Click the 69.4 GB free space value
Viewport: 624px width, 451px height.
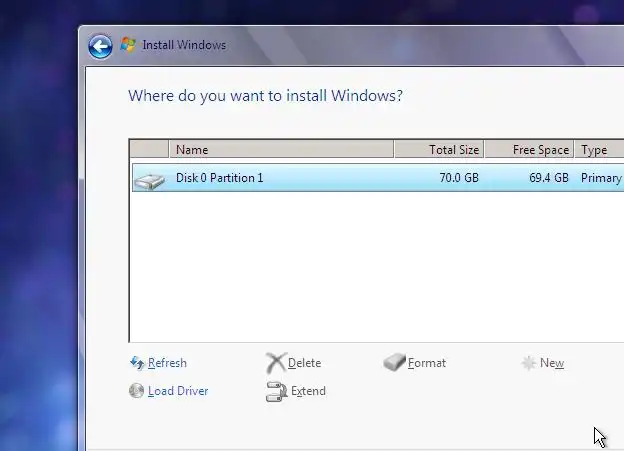click(549, 178)
